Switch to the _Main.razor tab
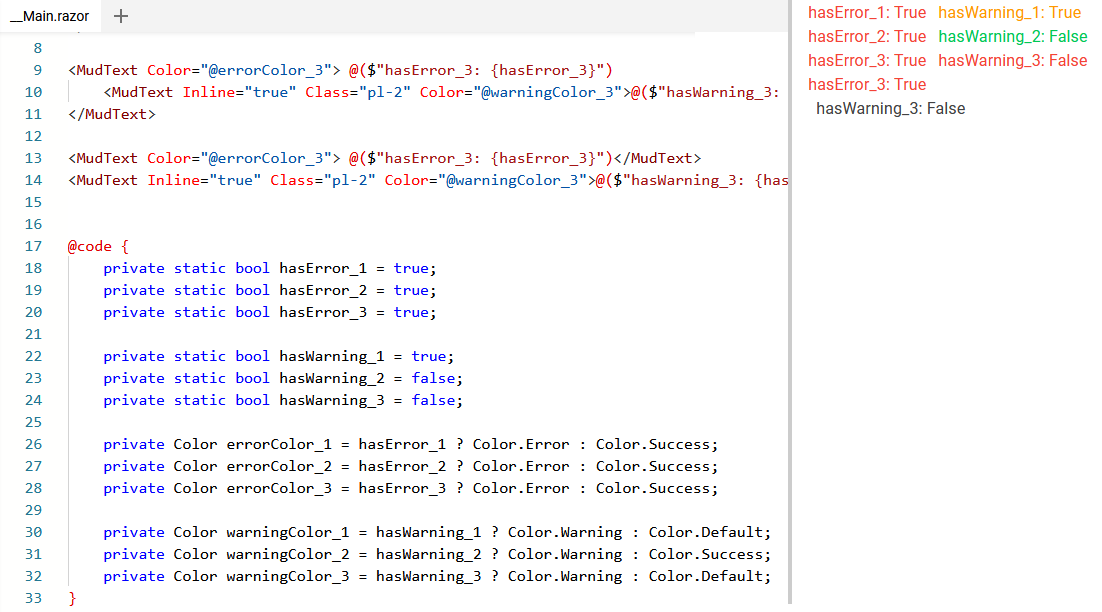 [x=48, y=16]
